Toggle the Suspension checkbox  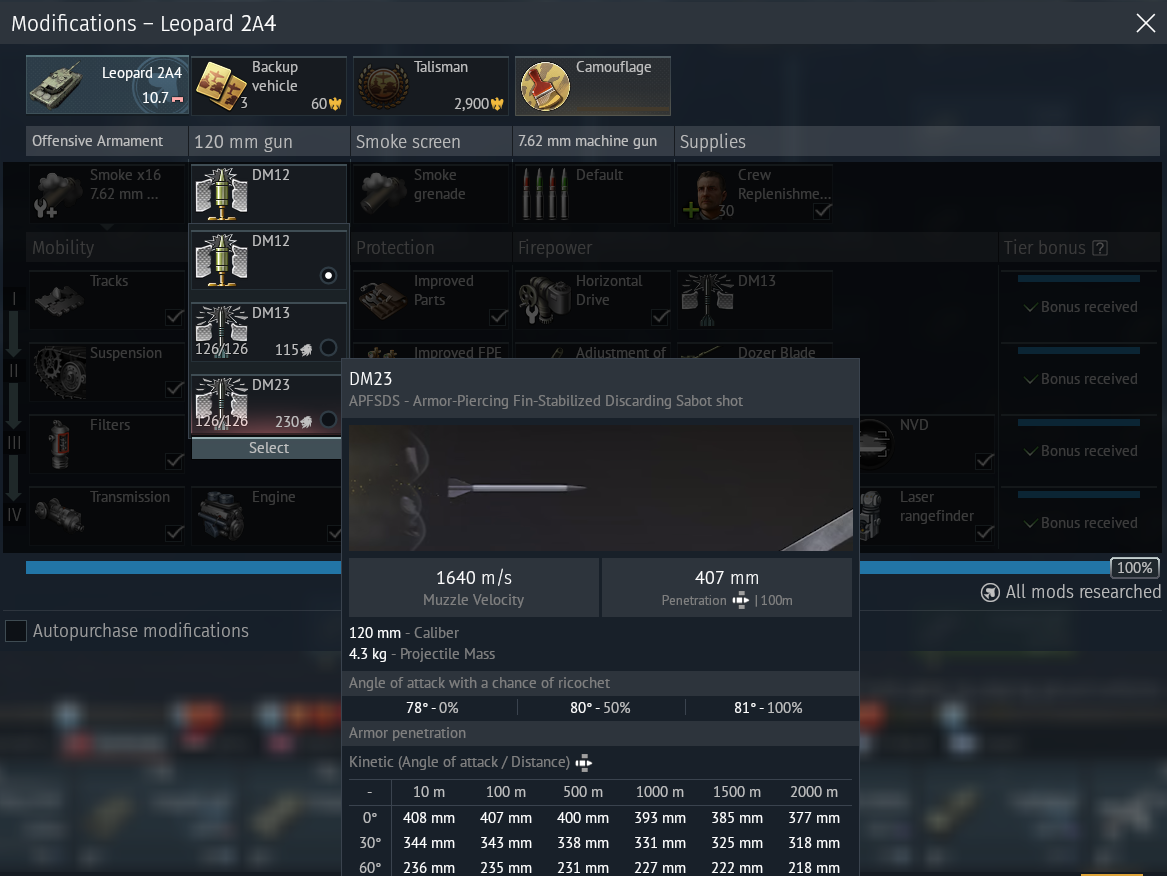point(174,389)
